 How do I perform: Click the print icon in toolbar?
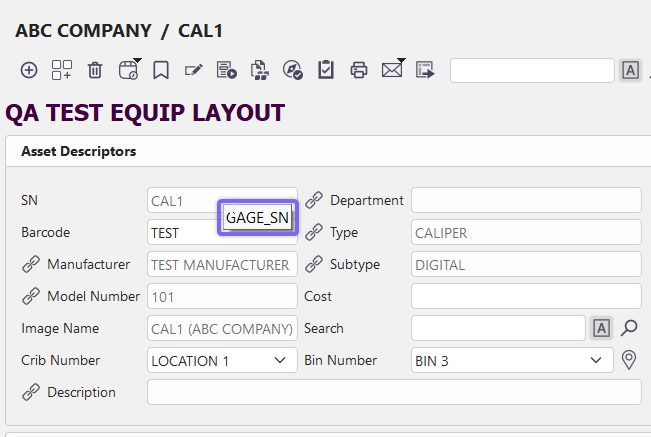pos(359,70)
